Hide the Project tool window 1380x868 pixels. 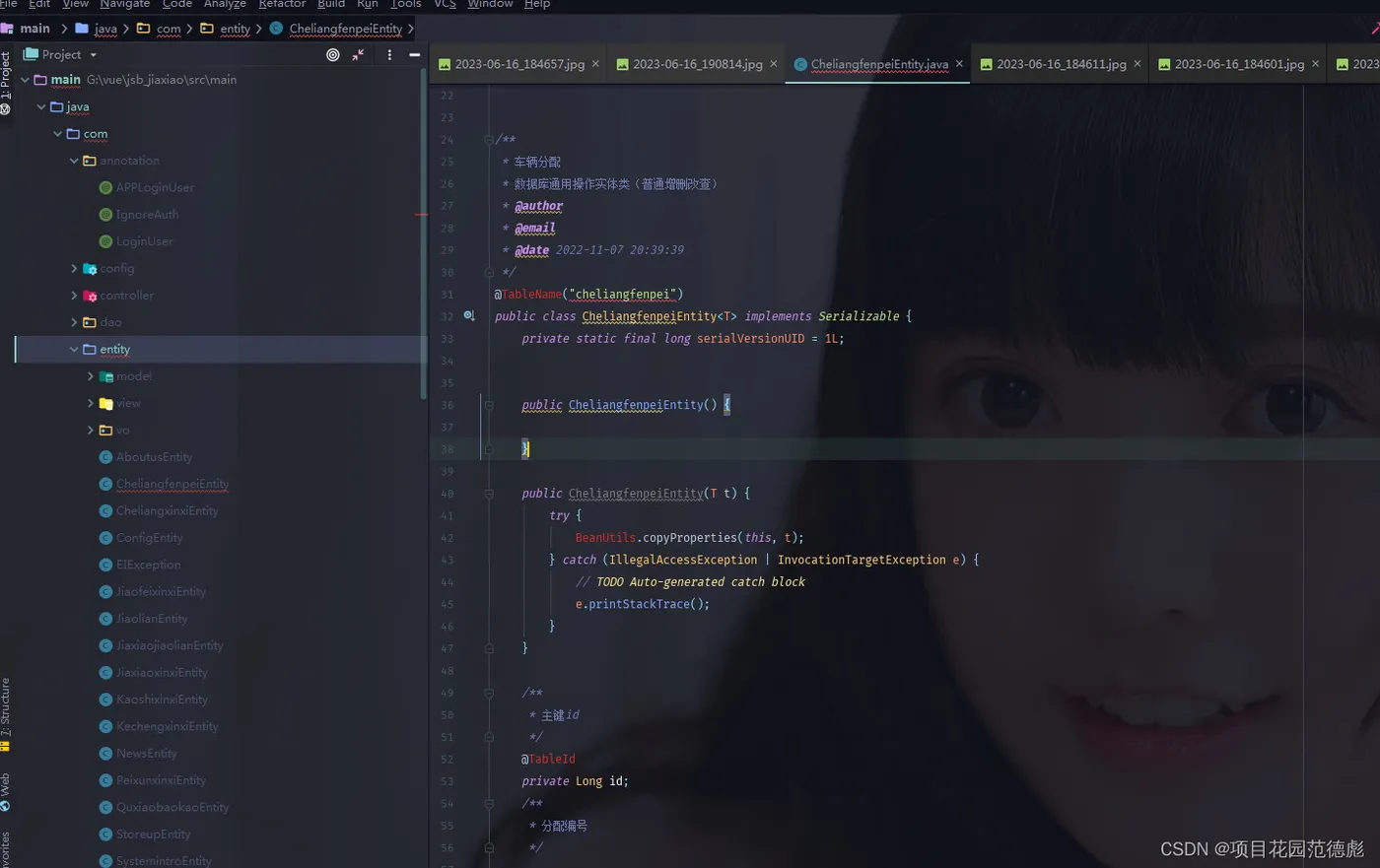(415, 55)
